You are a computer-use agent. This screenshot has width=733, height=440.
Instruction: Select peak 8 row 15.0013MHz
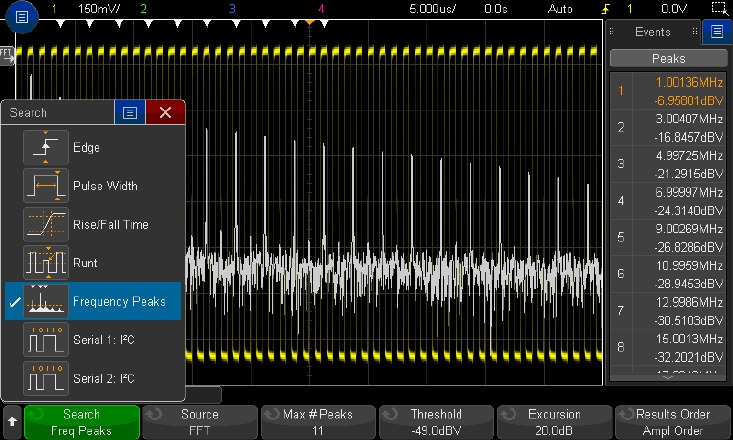tap(668, 347)
